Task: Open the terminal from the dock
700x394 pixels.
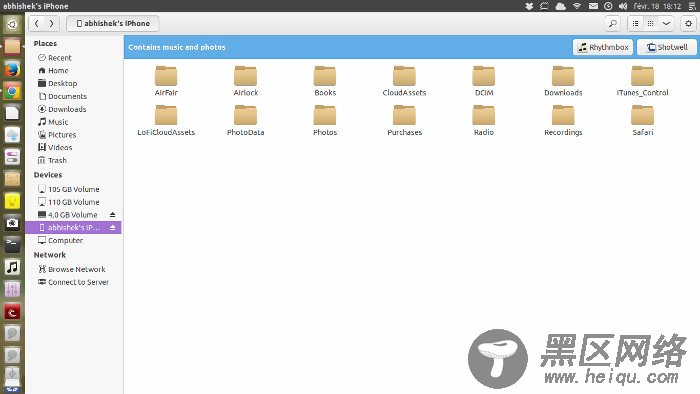Action: point(12,245)
